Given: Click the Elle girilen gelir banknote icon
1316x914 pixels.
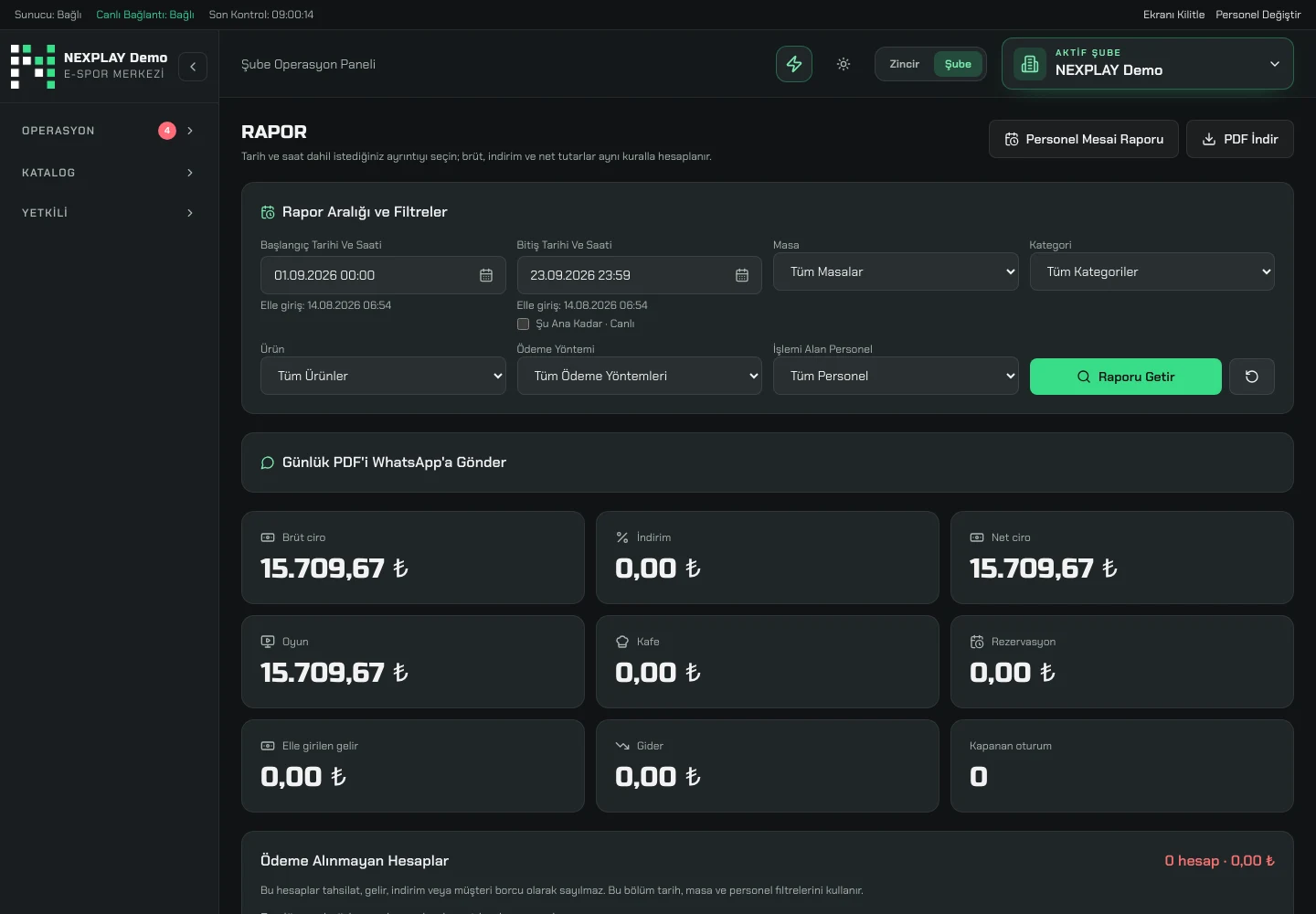Looking at the screenshot, I should tap(268, 746).
